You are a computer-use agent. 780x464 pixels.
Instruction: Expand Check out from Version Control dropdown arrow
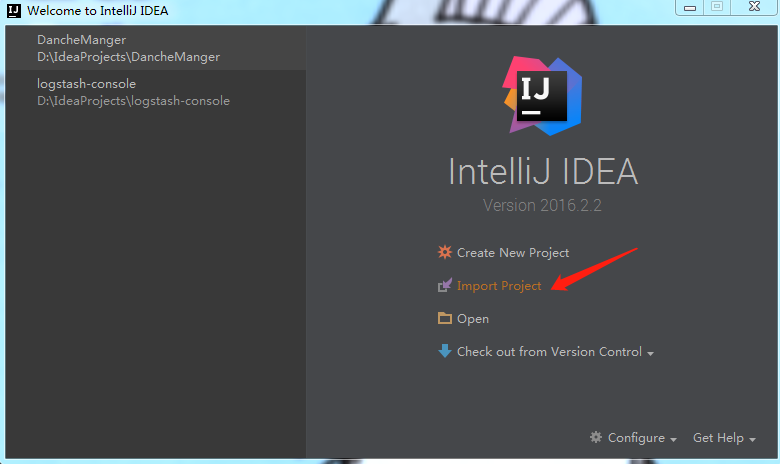[651, 354]
